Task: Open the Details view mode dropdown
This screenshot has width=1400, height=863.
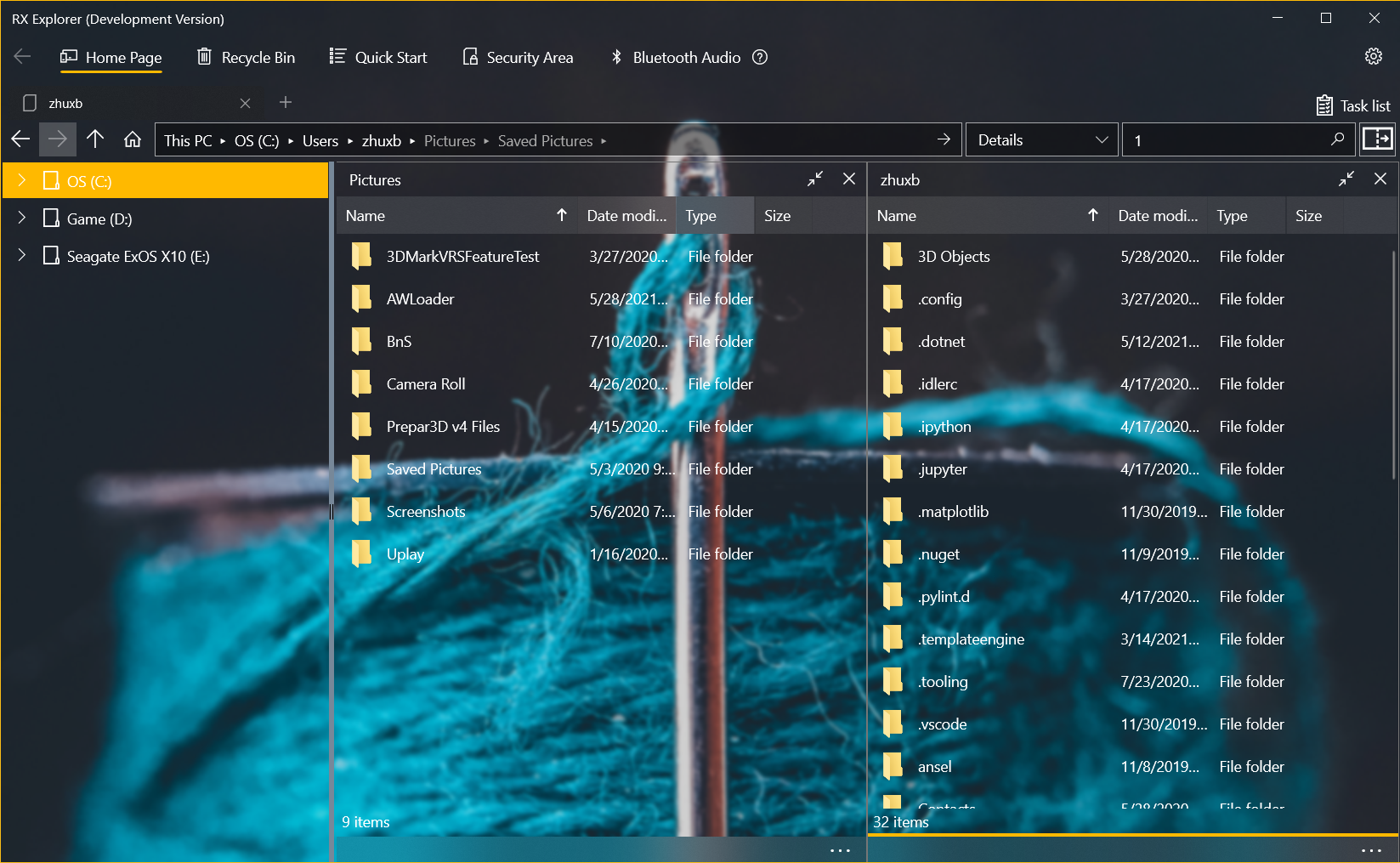Action: point(1041,140)
